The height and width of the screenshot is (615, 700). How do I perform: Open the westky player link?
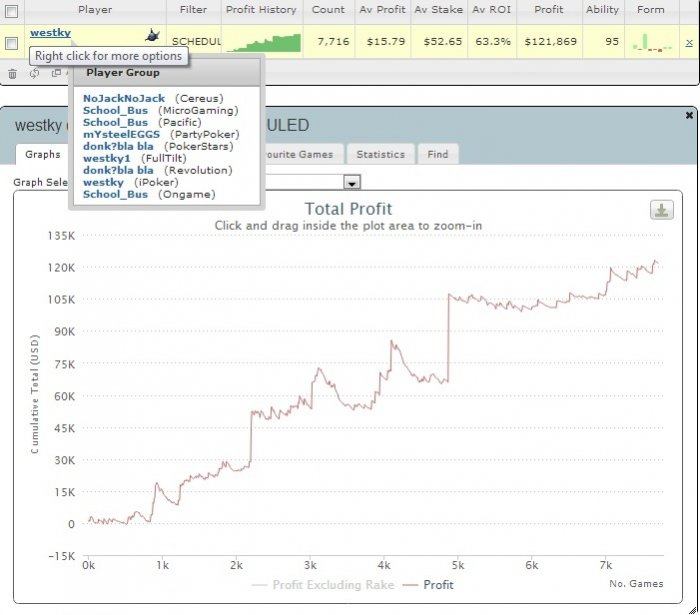(50, 33)
